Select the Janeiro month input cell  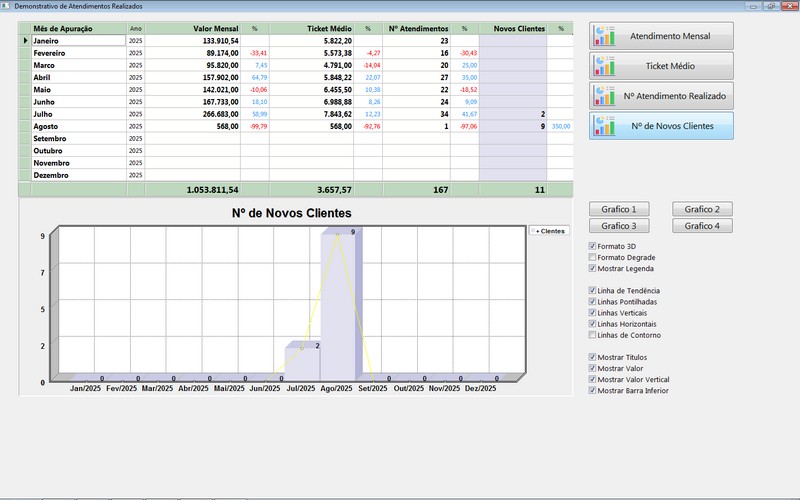tap(78, 41)
